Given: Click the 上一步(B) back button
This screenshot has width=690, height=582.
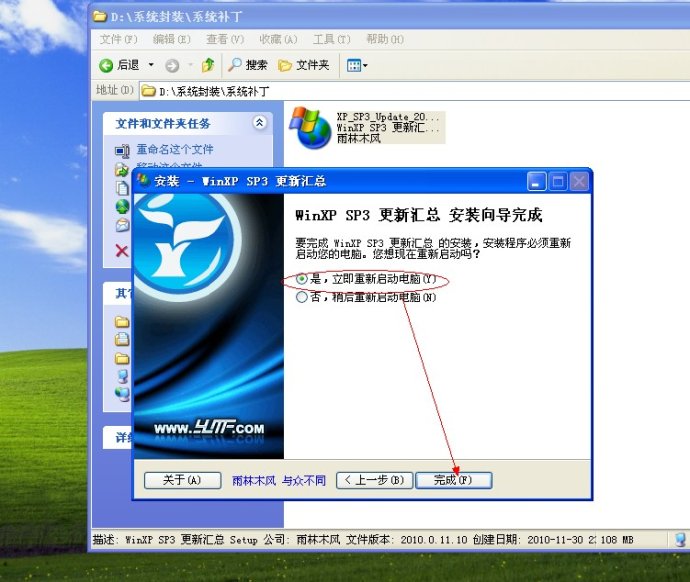Looking at the screenshot, I should tap(374, 480).
